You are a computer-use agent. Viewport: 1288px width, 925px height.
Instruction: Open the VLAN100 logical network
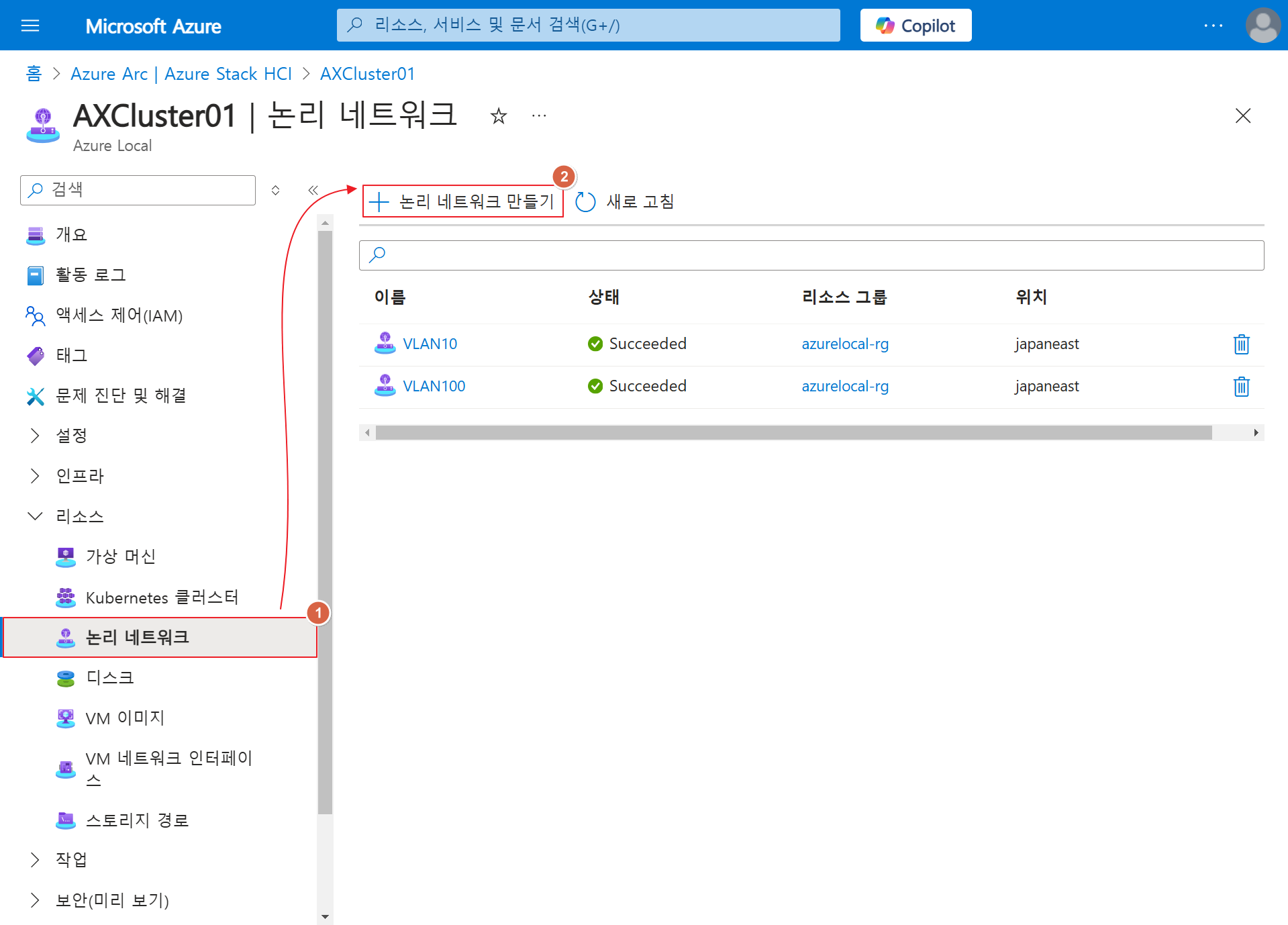coord(434,386)
